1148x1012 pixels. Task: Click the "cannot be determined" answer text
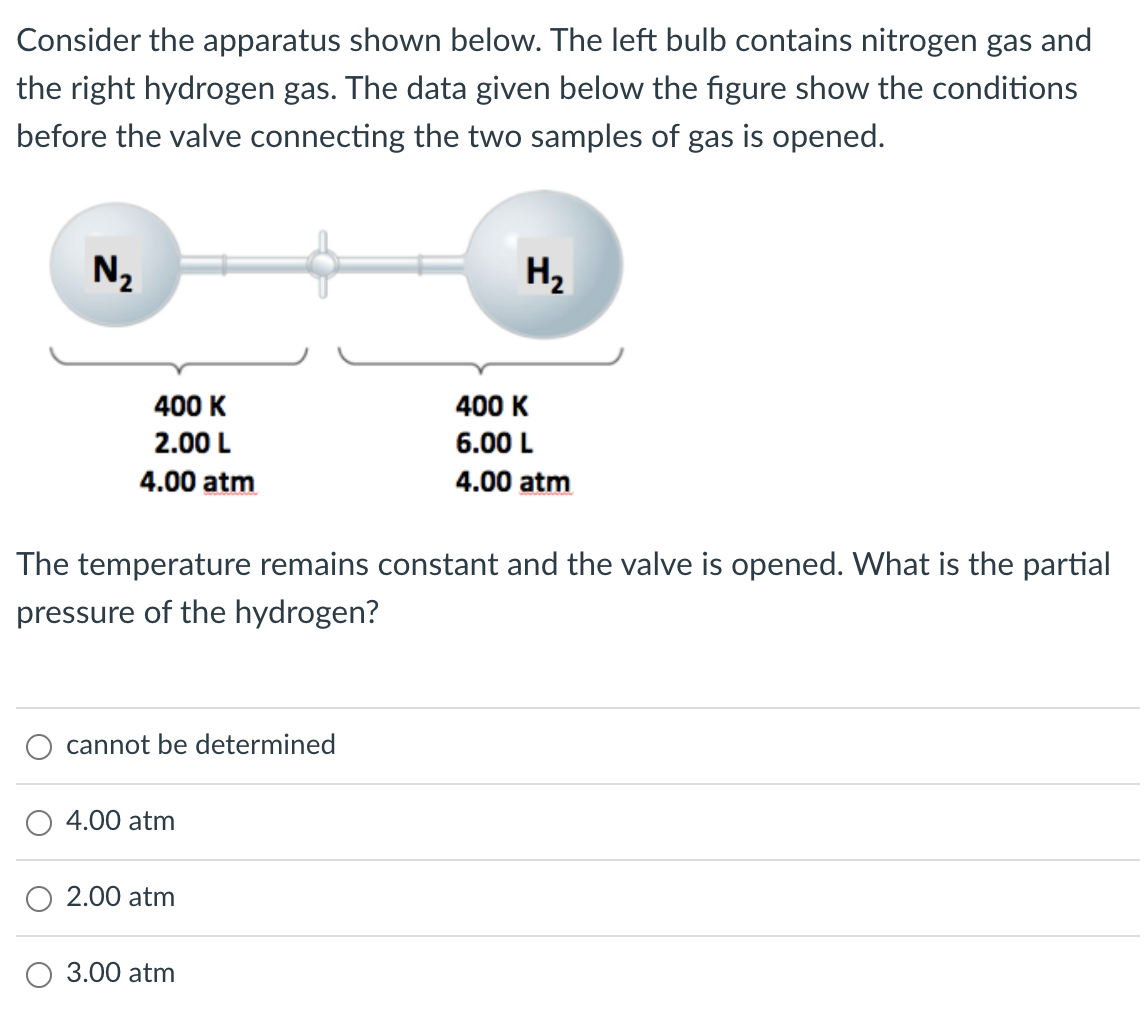coord(201,745)
